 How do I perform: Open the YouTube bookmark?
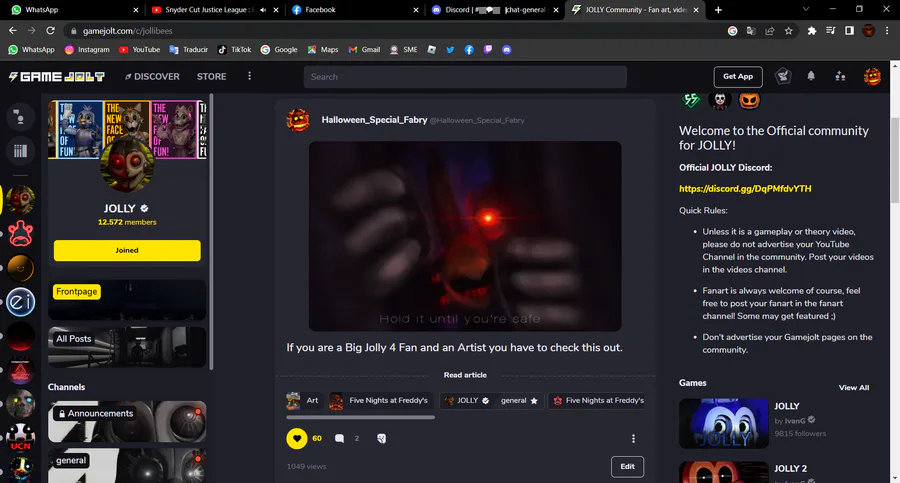139,50
